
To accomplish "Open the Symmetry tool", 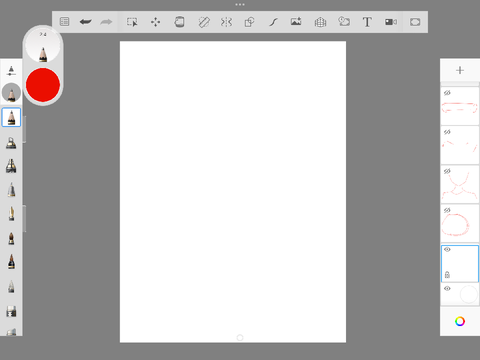I will click(x=226, y=22).
